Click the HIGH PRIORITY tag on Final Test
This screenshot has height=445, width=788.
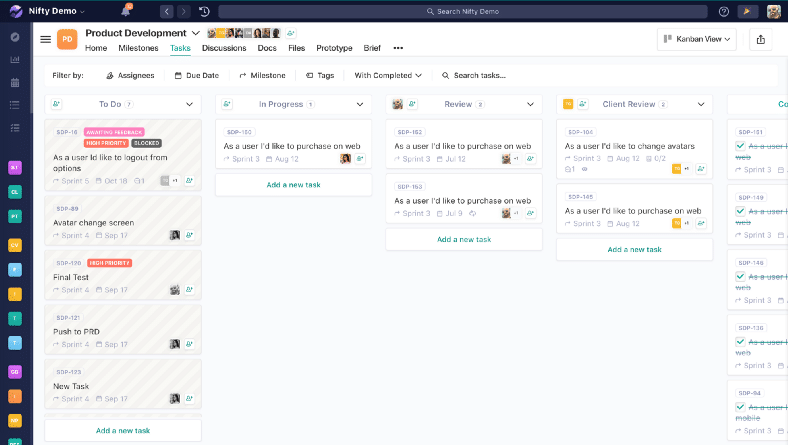click(110, 263)
